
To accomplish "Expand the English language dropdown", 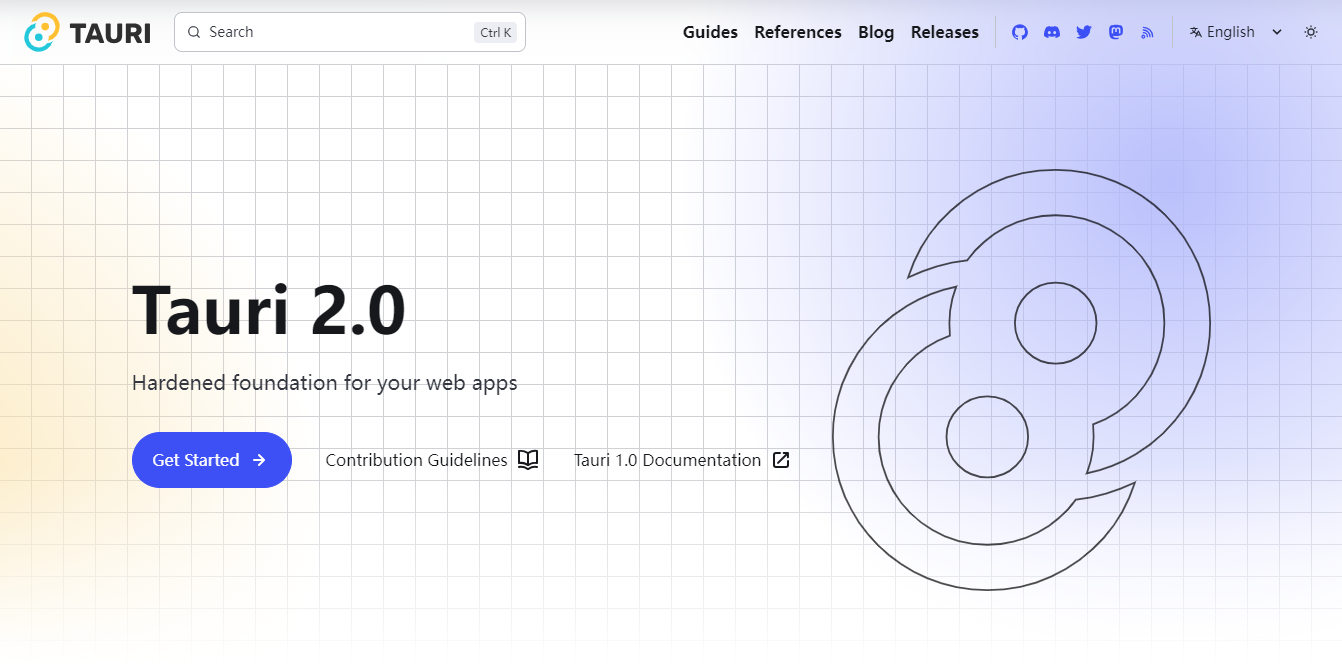I will click(1231, 32).
